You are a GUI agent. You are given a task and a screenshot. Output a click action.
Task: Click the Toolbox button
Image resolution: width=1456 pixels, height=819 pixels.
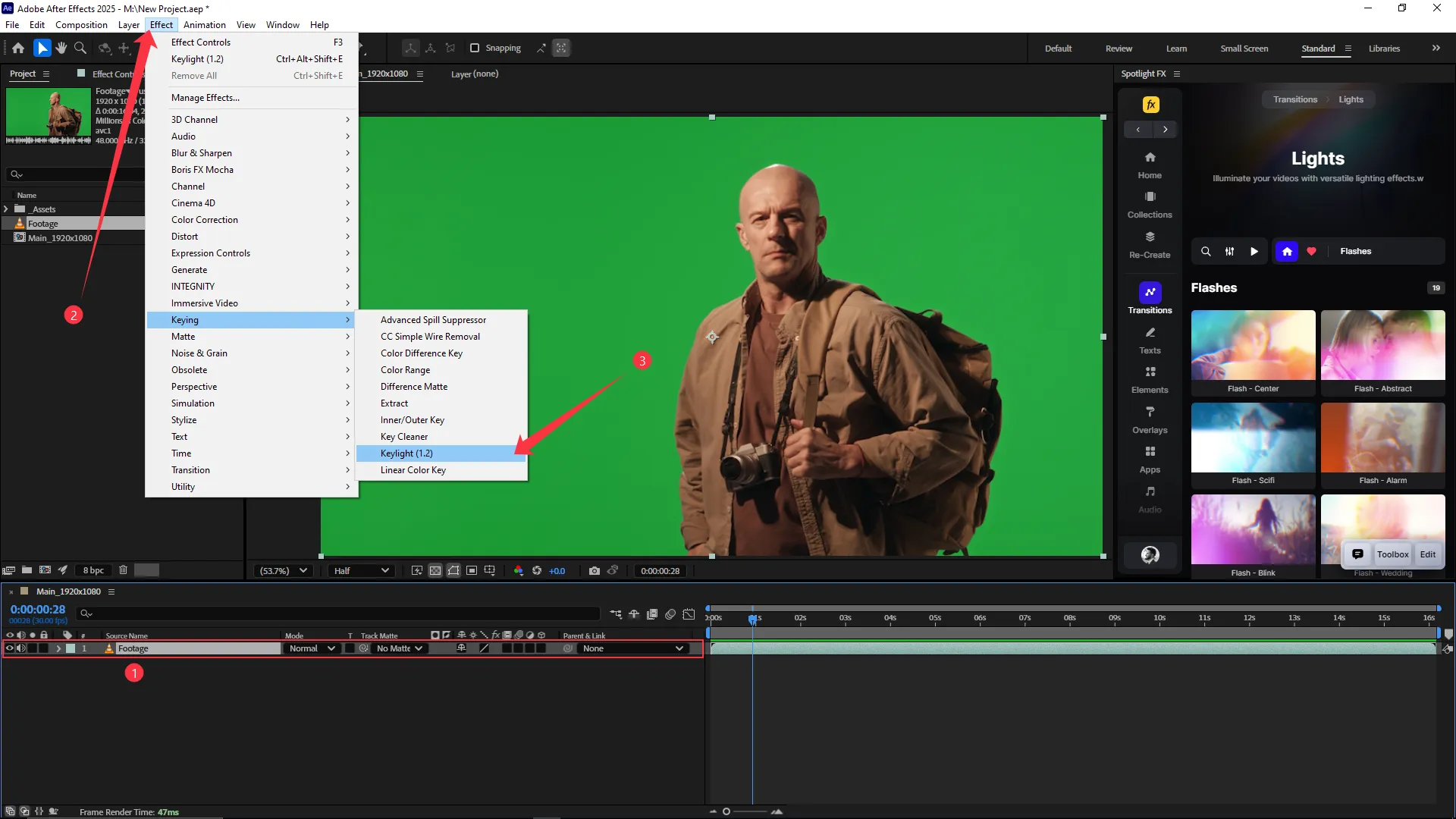[1392, 554]
